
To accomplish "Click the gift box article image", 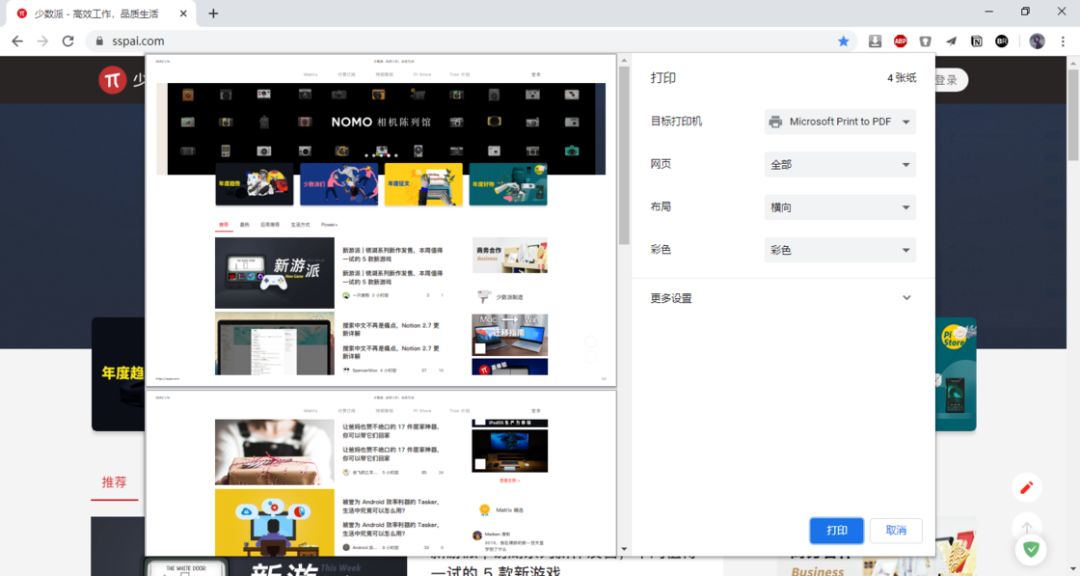I will (x=274, y=452).
